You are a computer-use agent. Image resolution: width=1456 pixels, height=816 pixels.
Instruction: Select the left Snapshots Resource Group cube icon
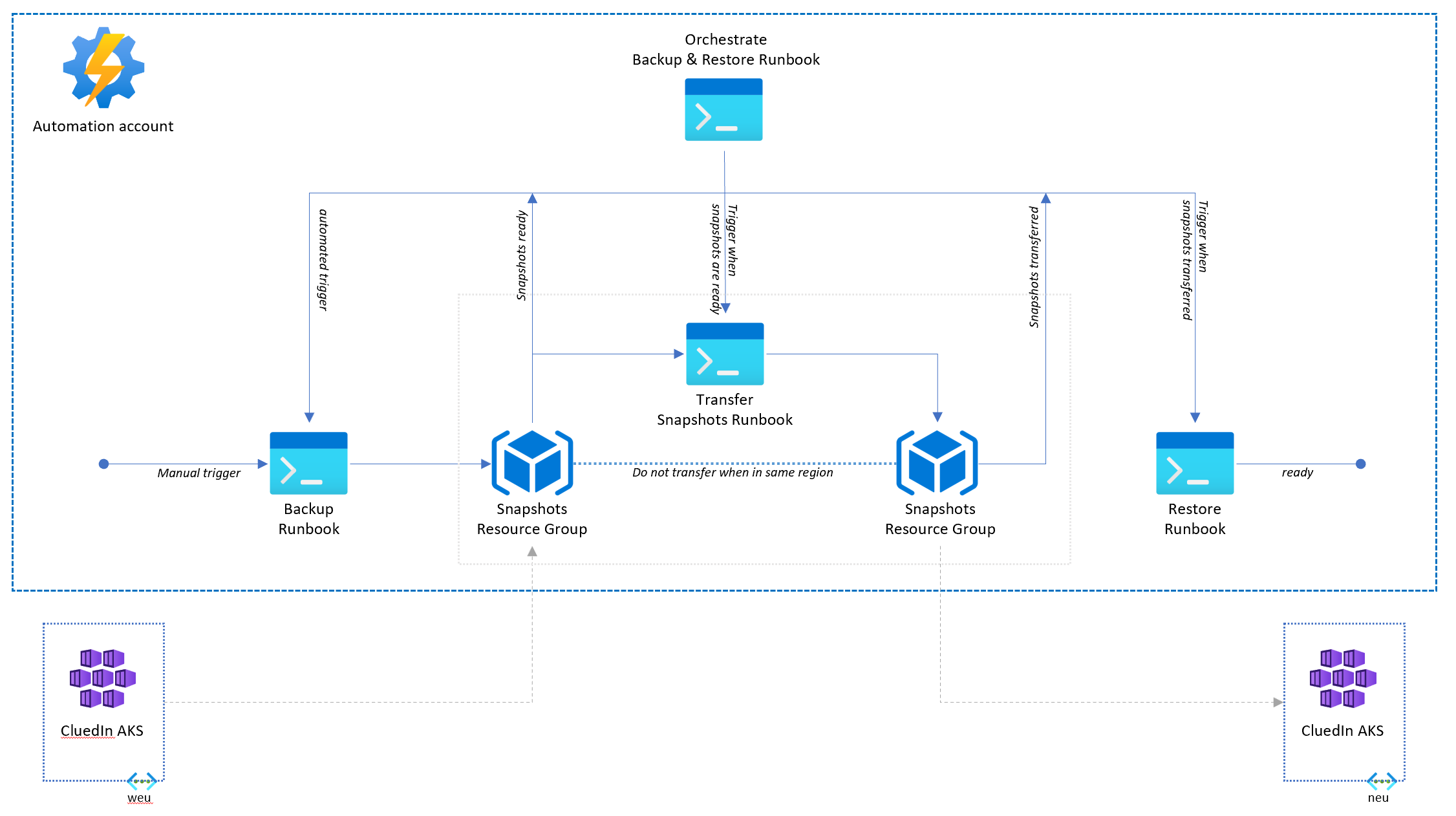532,463
